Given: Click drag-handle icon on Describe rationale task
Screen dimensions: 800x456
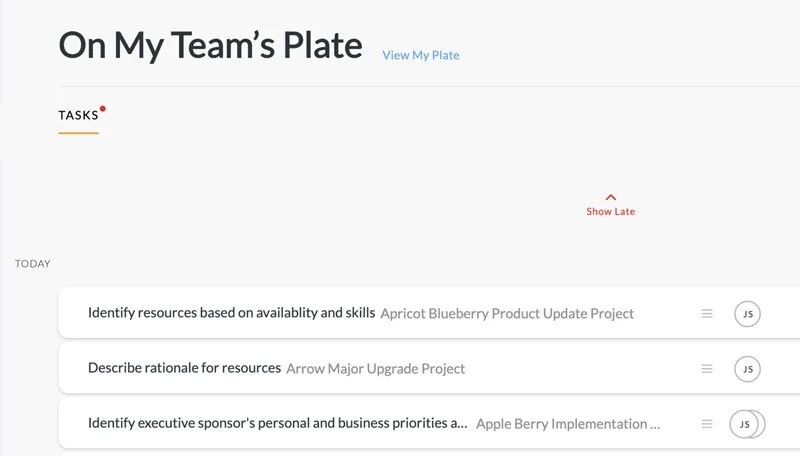Looking at the screenshot, I should (x=707, y=368).
